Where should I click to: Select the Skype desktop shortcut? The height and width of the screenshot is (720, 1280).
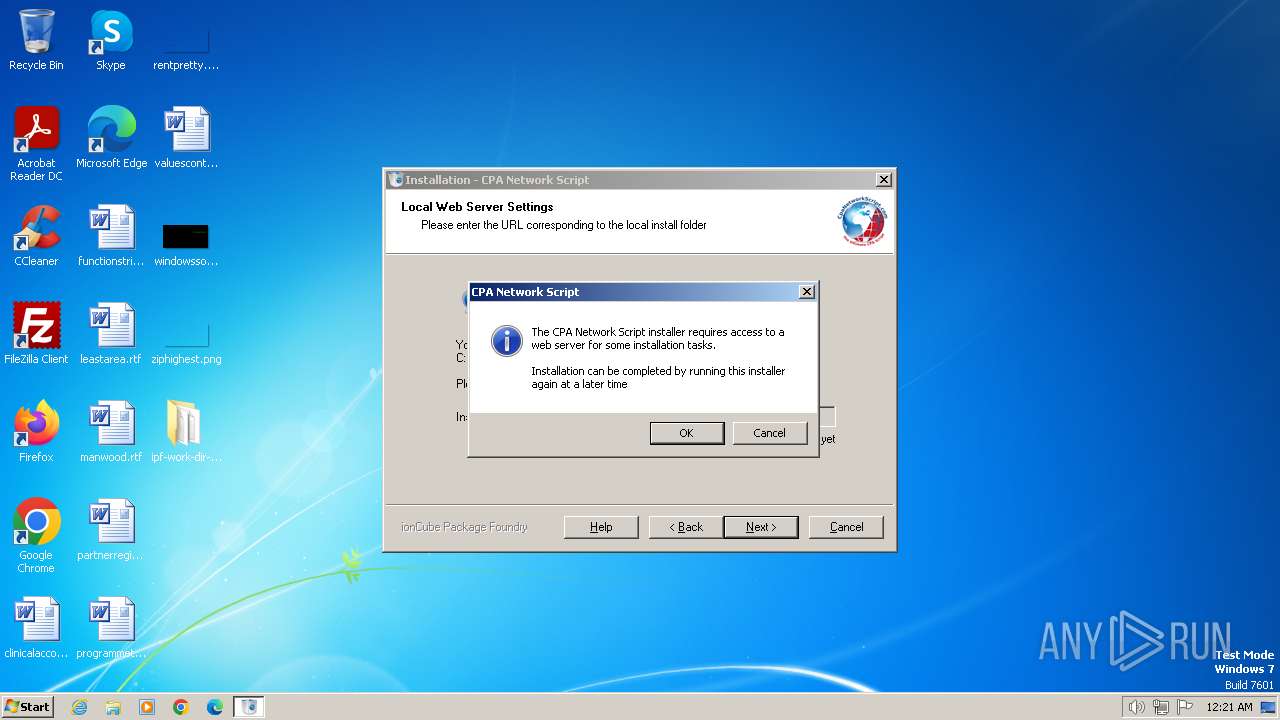click(111, 40)
